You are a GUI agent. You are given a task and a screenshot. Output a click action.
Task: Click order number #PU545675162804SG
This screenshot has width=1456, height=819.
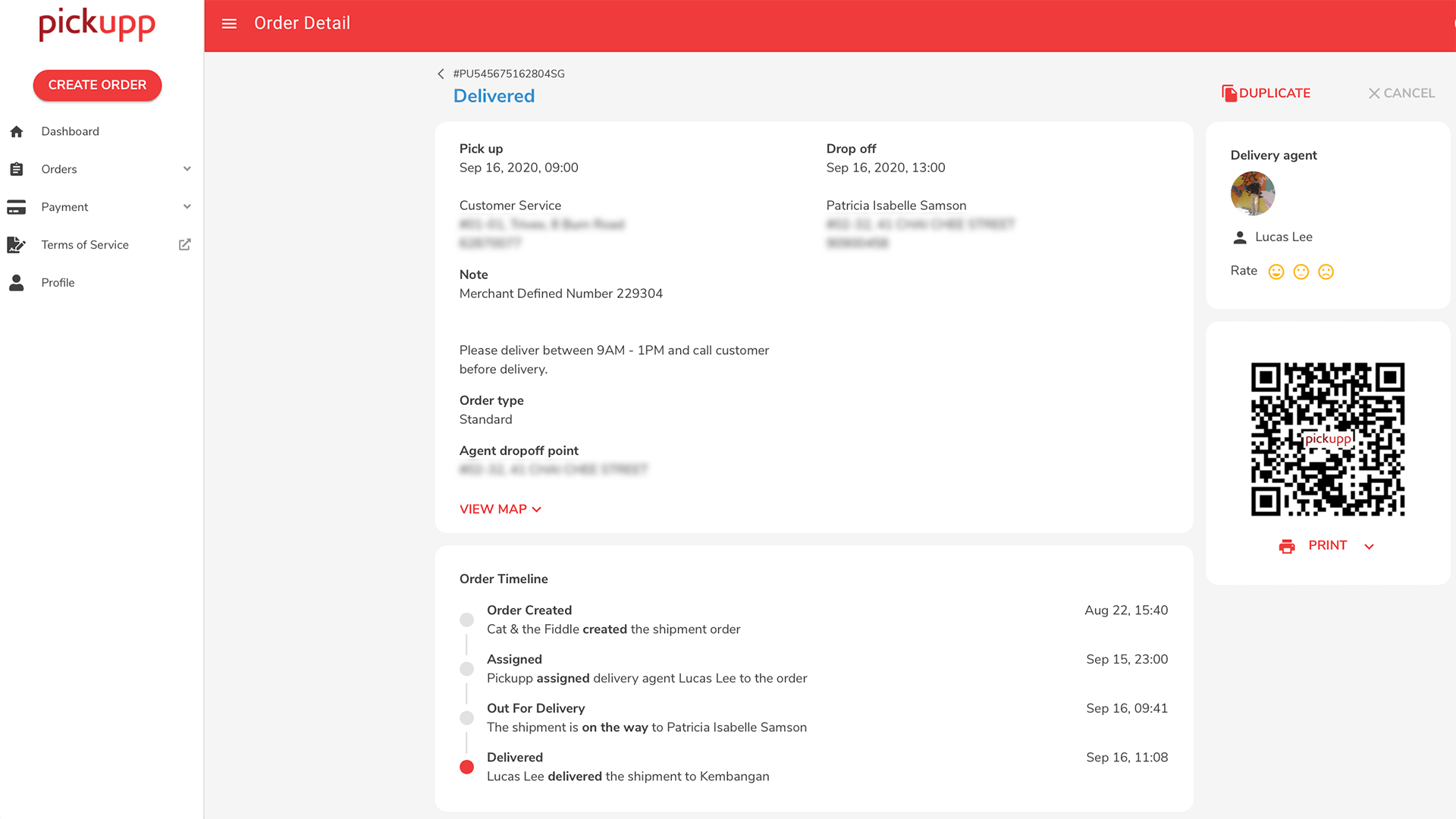[x=509, y=74]
